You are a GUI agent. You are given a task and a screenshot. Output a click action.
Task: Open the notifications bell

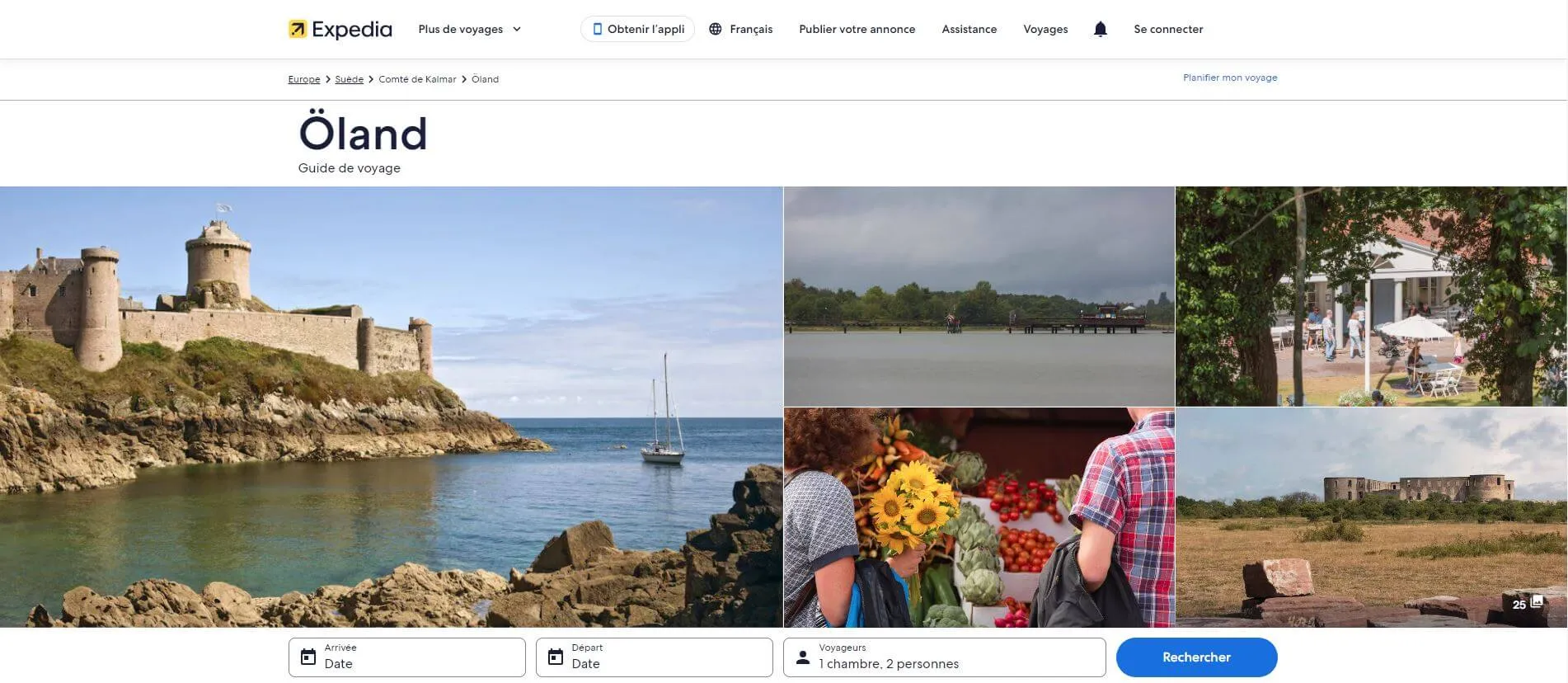tap(1100, 30)
